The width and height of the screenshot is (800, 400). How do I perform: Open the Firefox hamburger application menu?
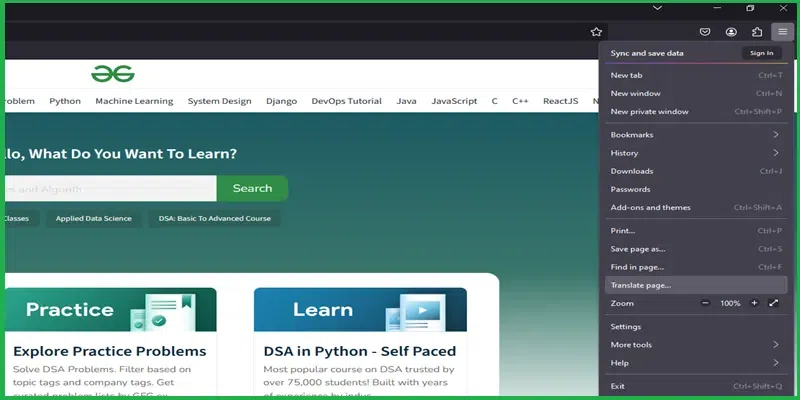pos(782,32)
